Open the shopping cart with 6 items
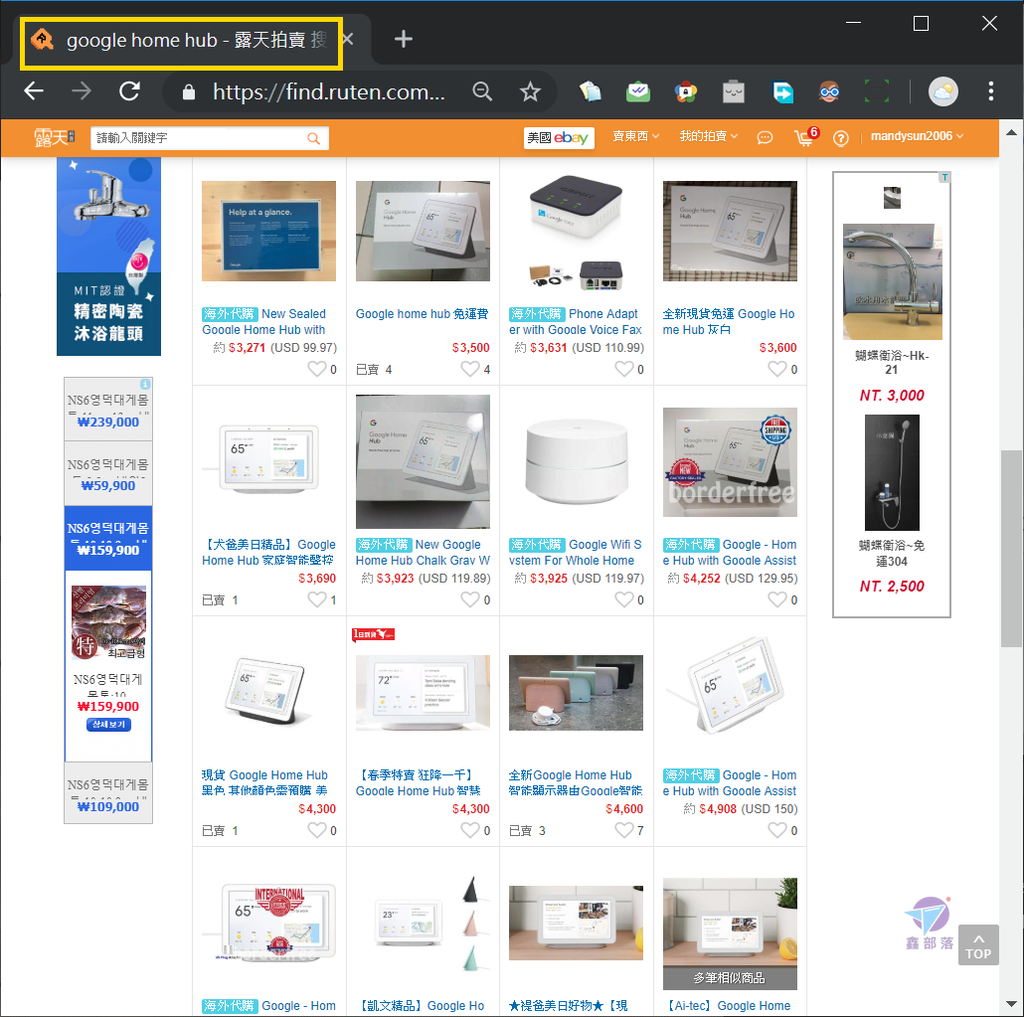 [806, 136]
